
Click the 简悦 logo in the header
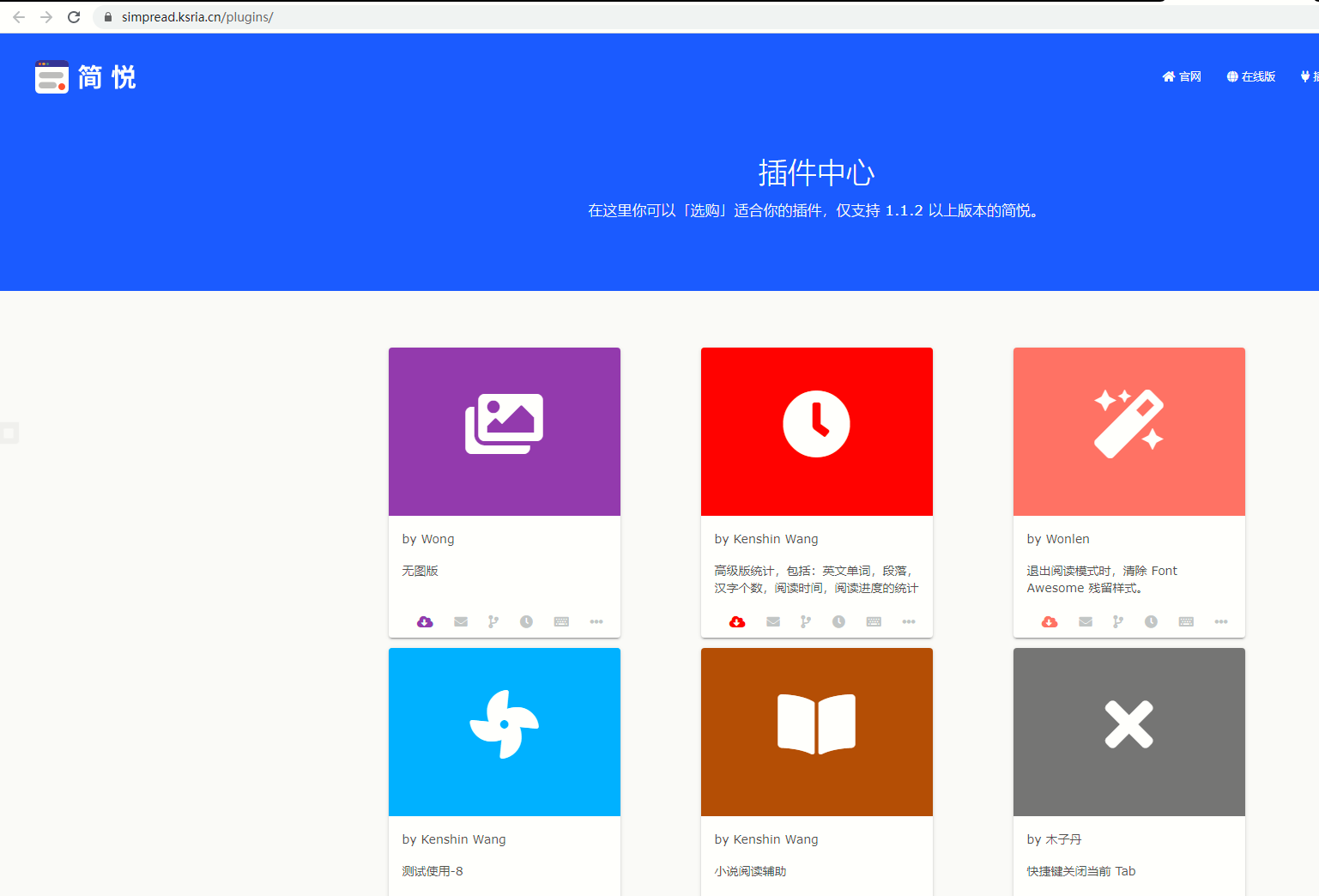click(85, 76)
